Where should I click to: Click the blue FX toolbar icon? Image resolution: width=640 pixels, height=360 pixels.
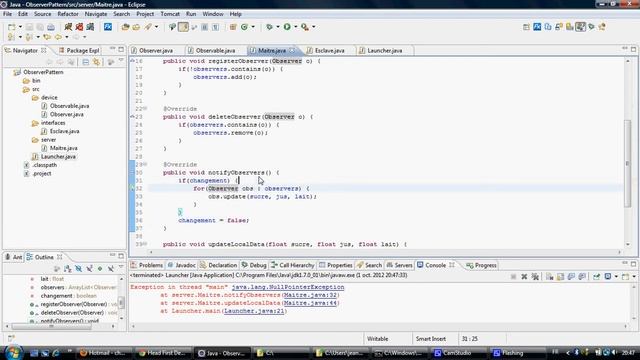point(108,27)
